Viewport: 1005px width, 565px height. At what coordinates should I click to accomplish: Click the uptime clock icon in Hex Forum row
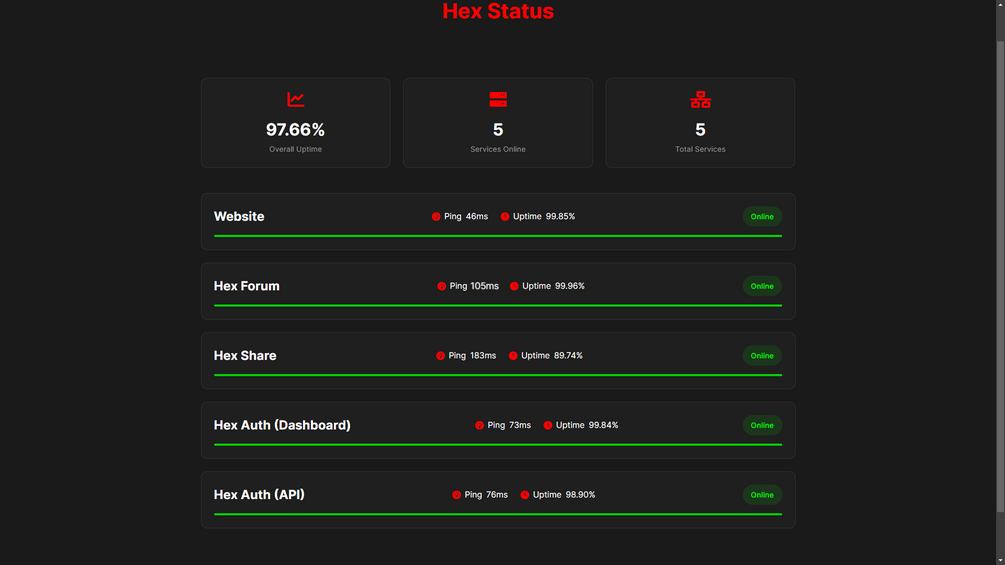tap(514, 286)
